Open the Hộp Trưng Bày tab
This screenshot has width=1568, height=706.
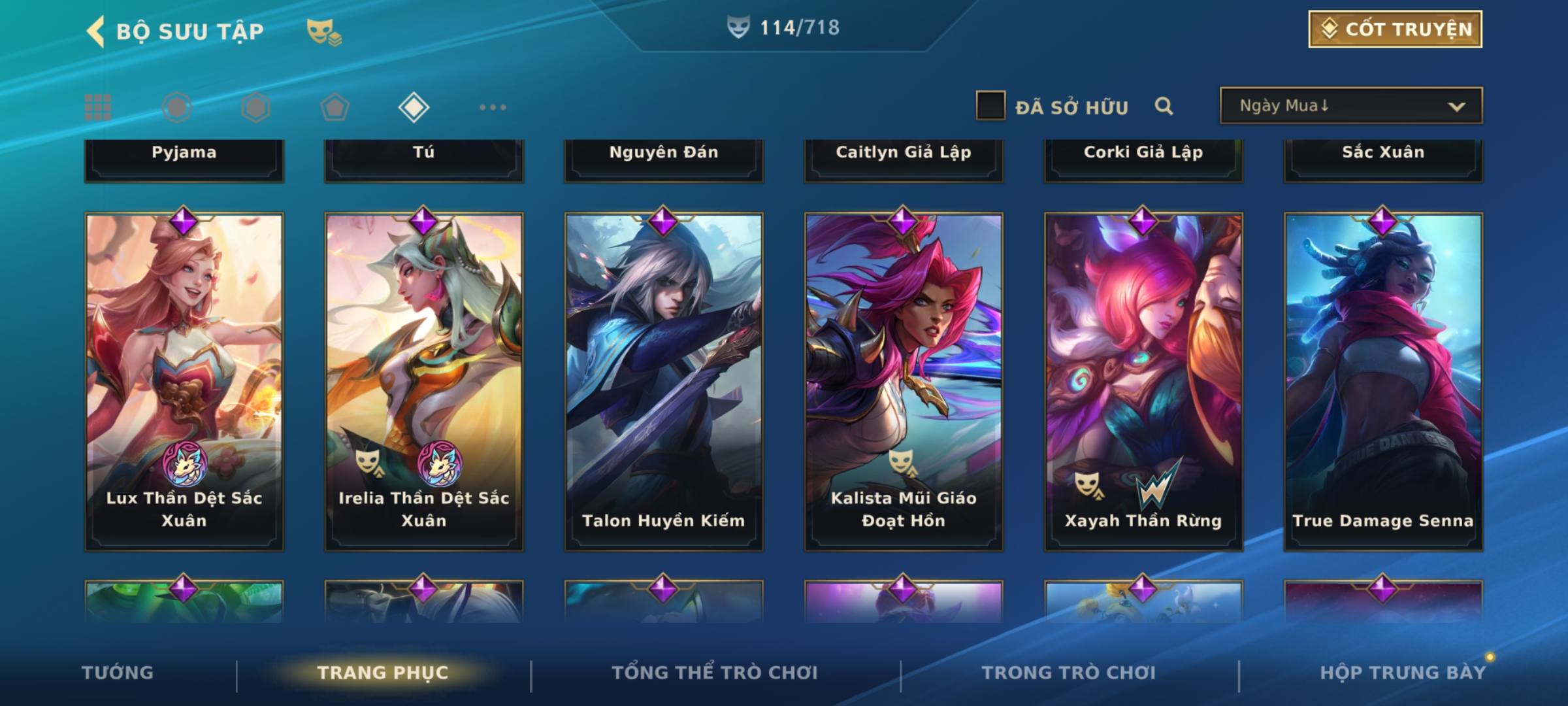click(1403, 673)
